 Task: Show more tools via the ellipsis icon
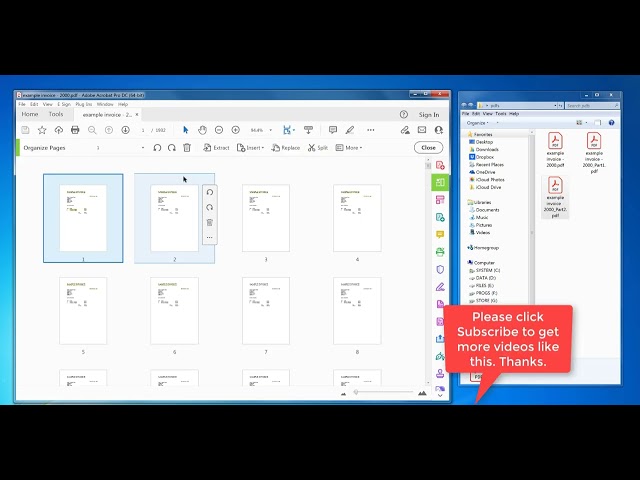tap(371, 130)
